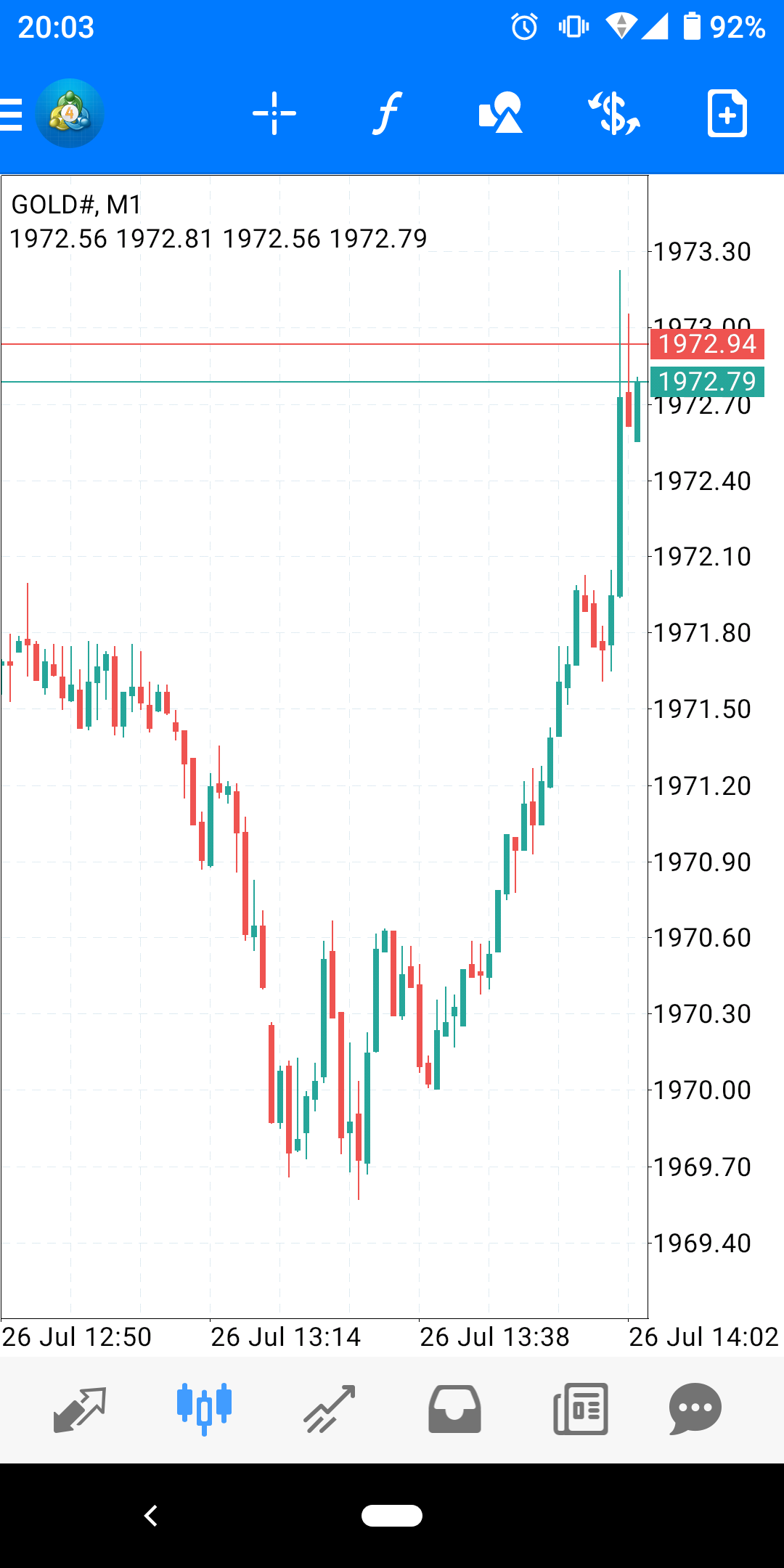Open the Trade tab
784x1568 pixels.
click(x=330, y=1409)
